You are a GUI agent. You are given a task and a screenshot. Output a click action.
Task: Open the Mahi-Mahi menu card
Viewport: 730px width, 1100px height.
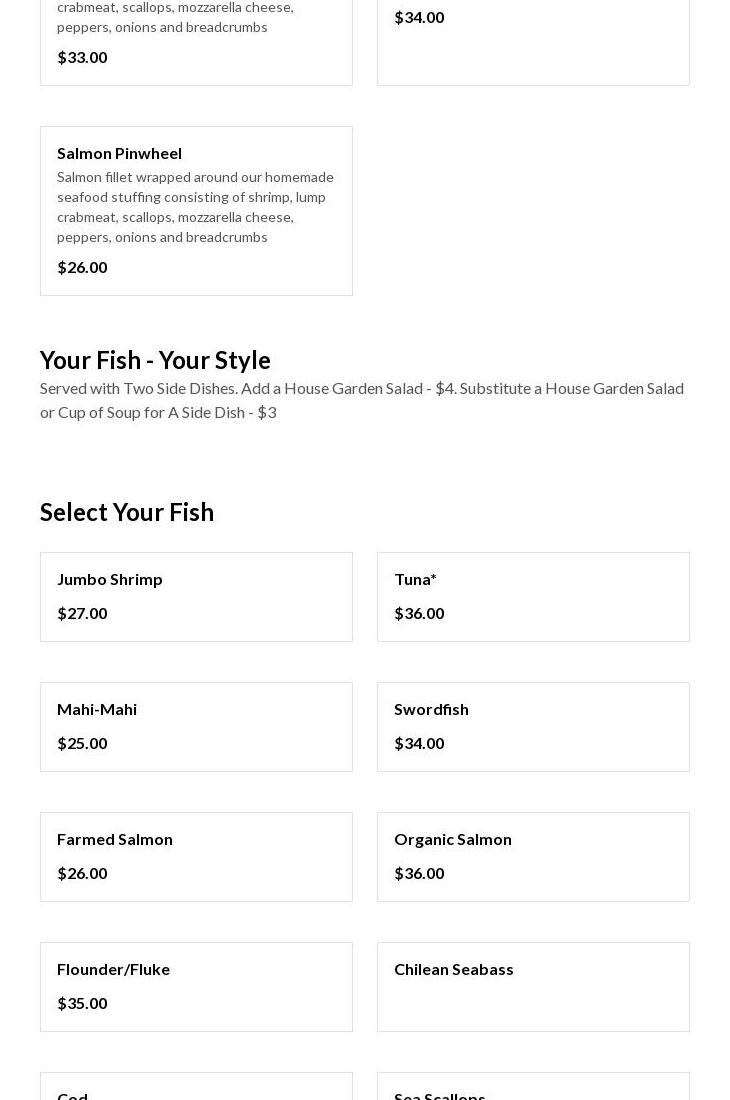tap(196, 727)
